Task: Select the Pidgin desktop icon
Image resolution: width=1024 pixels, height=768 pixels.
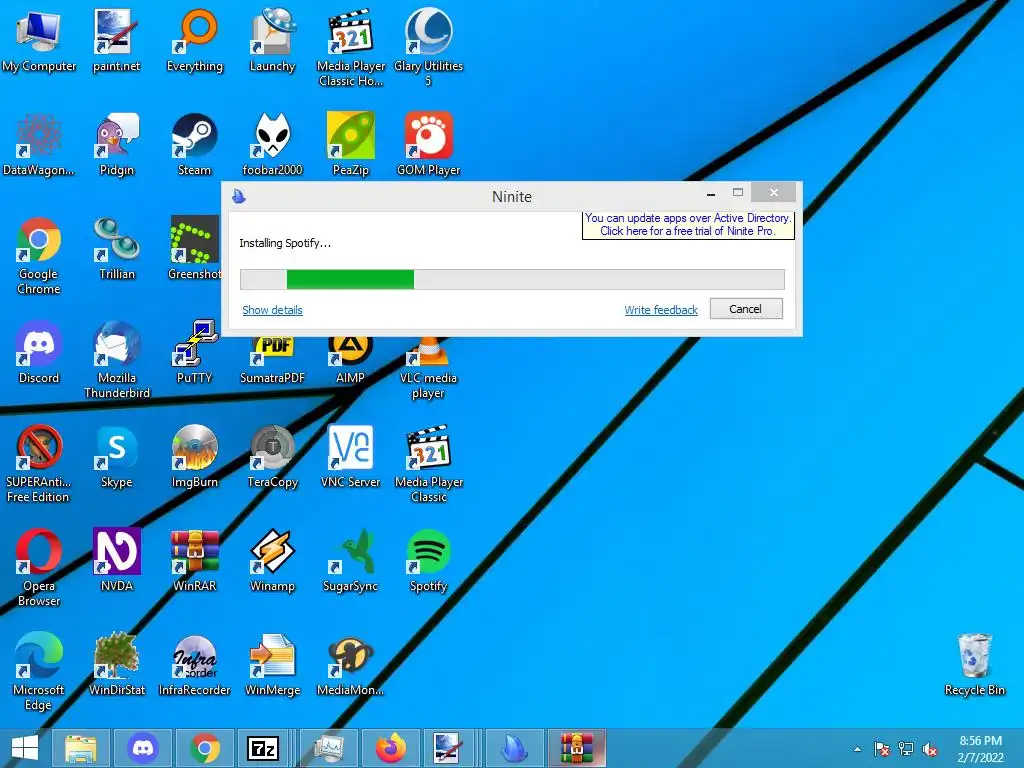Action: [116, 144]
